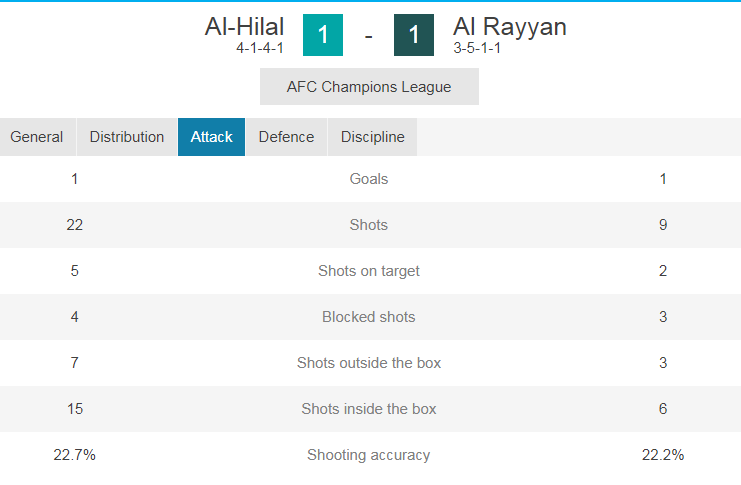Viewport: 741px width, 485px height.
Task: Click the Shots on target label
Action: click(x=369, y=271)
